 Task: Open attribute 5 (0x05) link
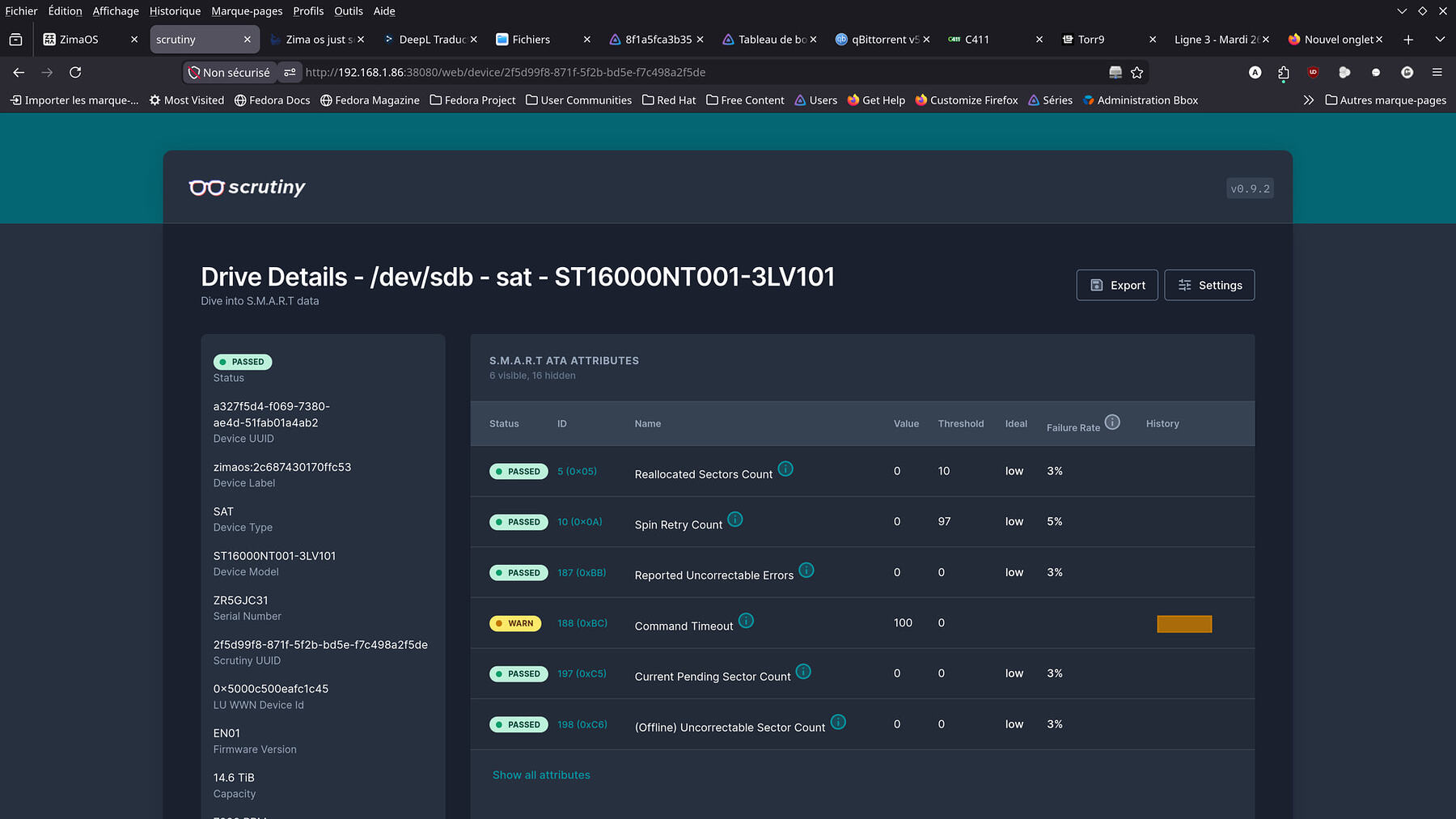[577, 471]
